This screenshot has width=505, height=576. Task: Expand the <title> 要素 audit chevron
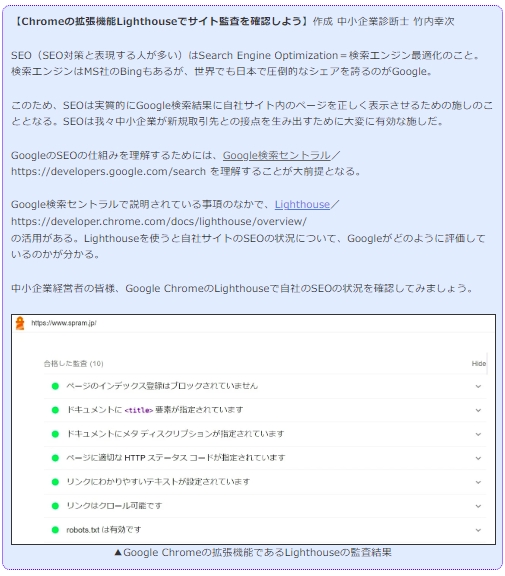(x=478, y=410)
